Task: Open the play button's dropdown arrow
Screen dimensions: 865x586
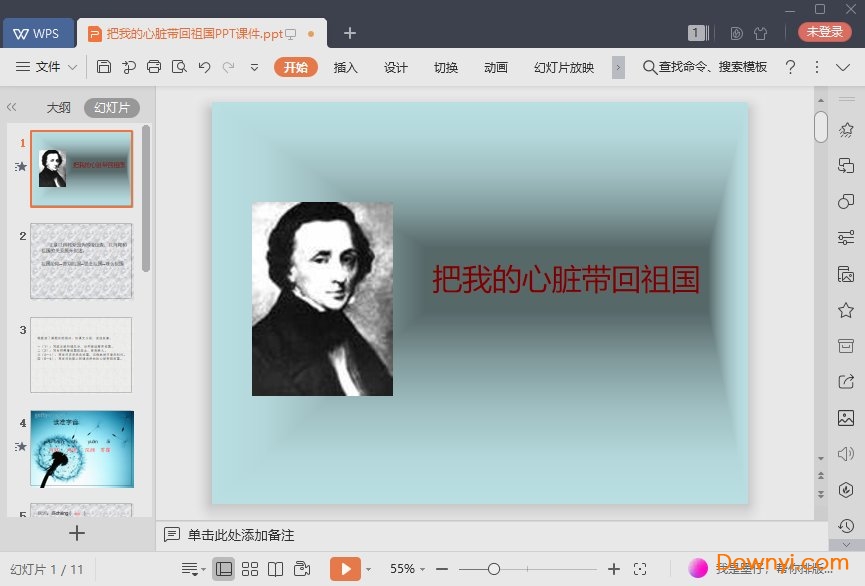Action: coord(368,568)
